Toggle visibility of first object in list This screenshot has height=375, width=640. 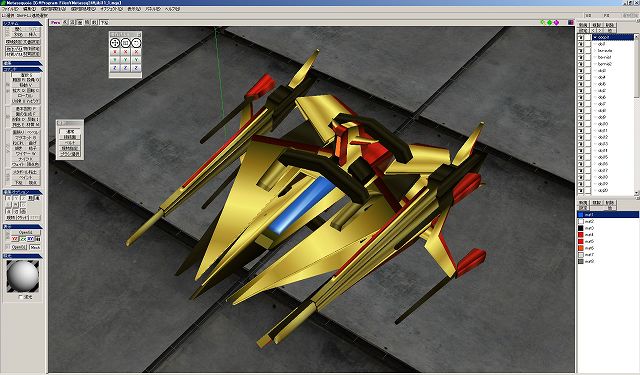coord(581,37)
